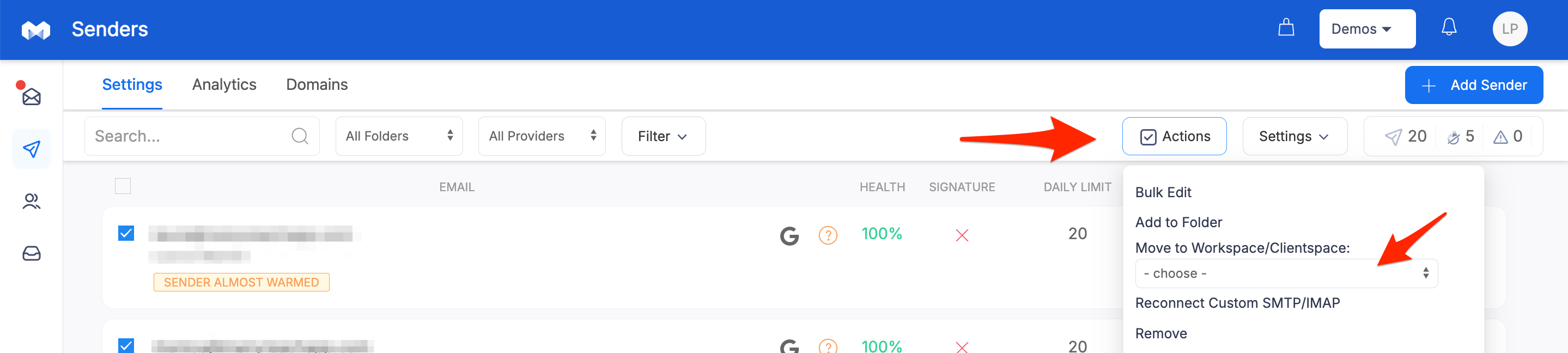1568x353 pixels.
Task: Toggle the select-all checkbox in table header
Action: [x=123, y=186]
